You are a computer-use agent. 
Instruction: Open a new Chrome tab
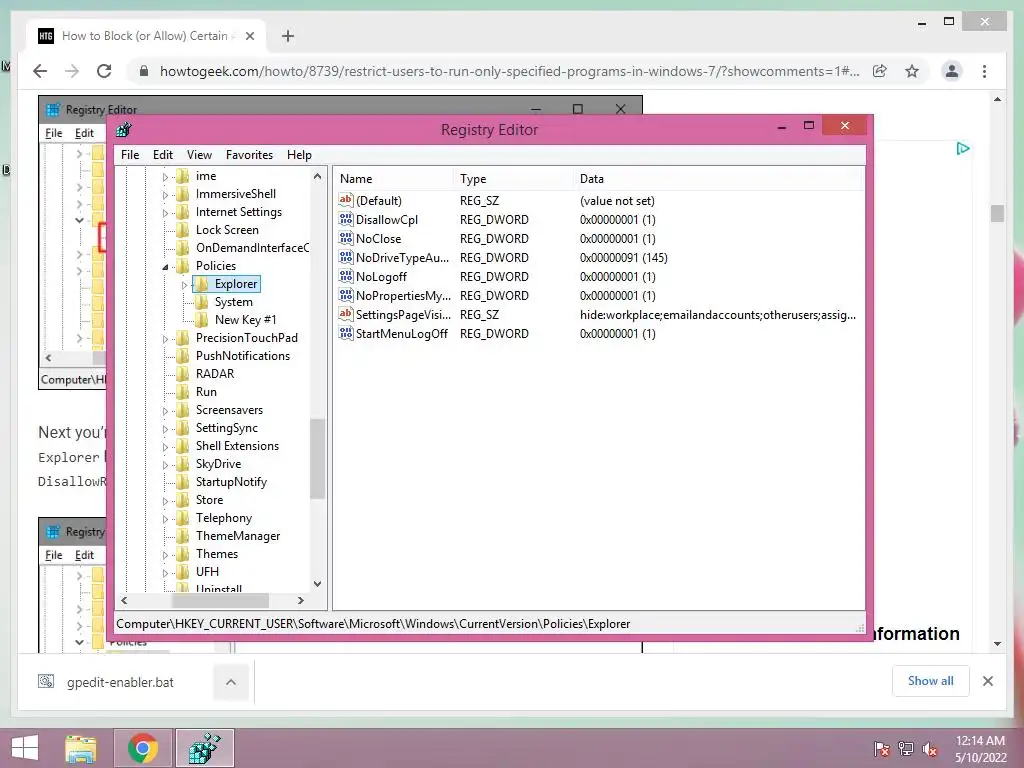(x=287, y=36)
